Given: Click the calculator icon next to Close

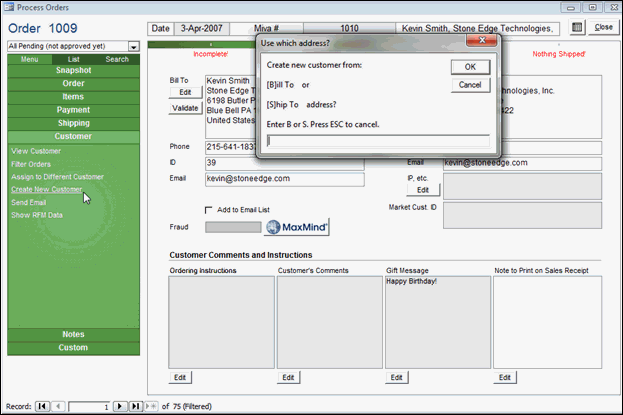Looking at the screenshot, I should point(577,27).
